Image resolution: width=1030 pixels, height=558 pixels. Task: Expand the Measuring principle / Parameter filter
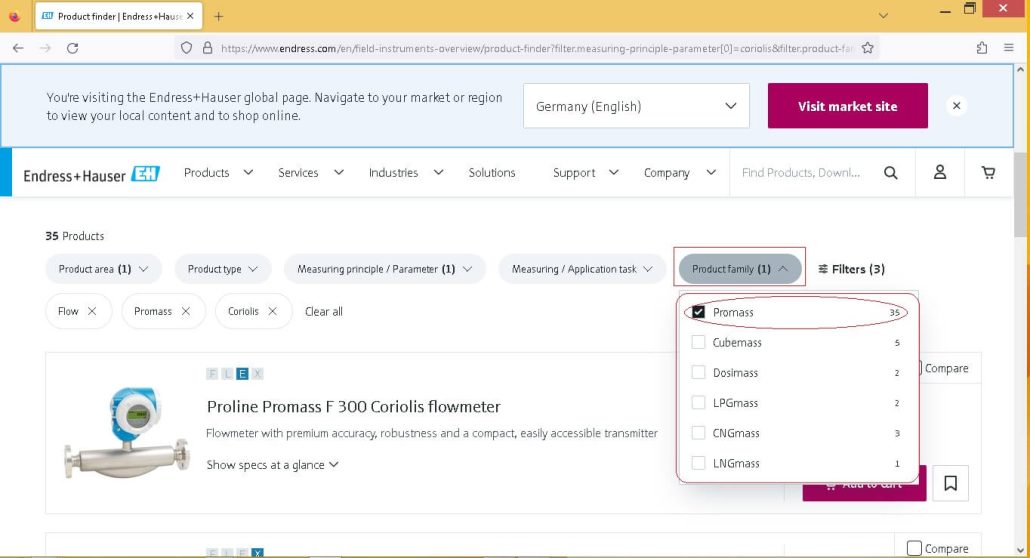click(x=384, y=269)
